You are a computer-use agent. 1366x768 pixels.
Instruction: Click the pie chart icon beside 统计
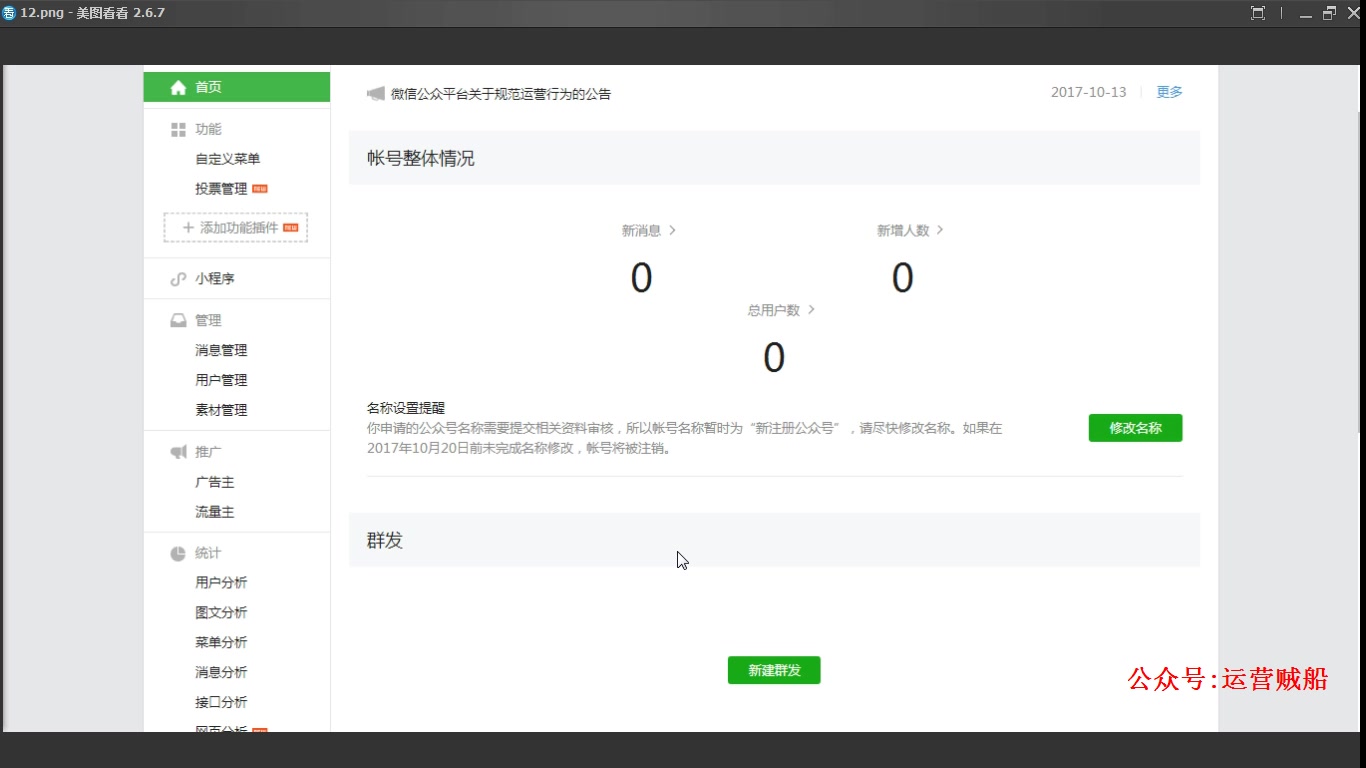(x=178, y=553)
